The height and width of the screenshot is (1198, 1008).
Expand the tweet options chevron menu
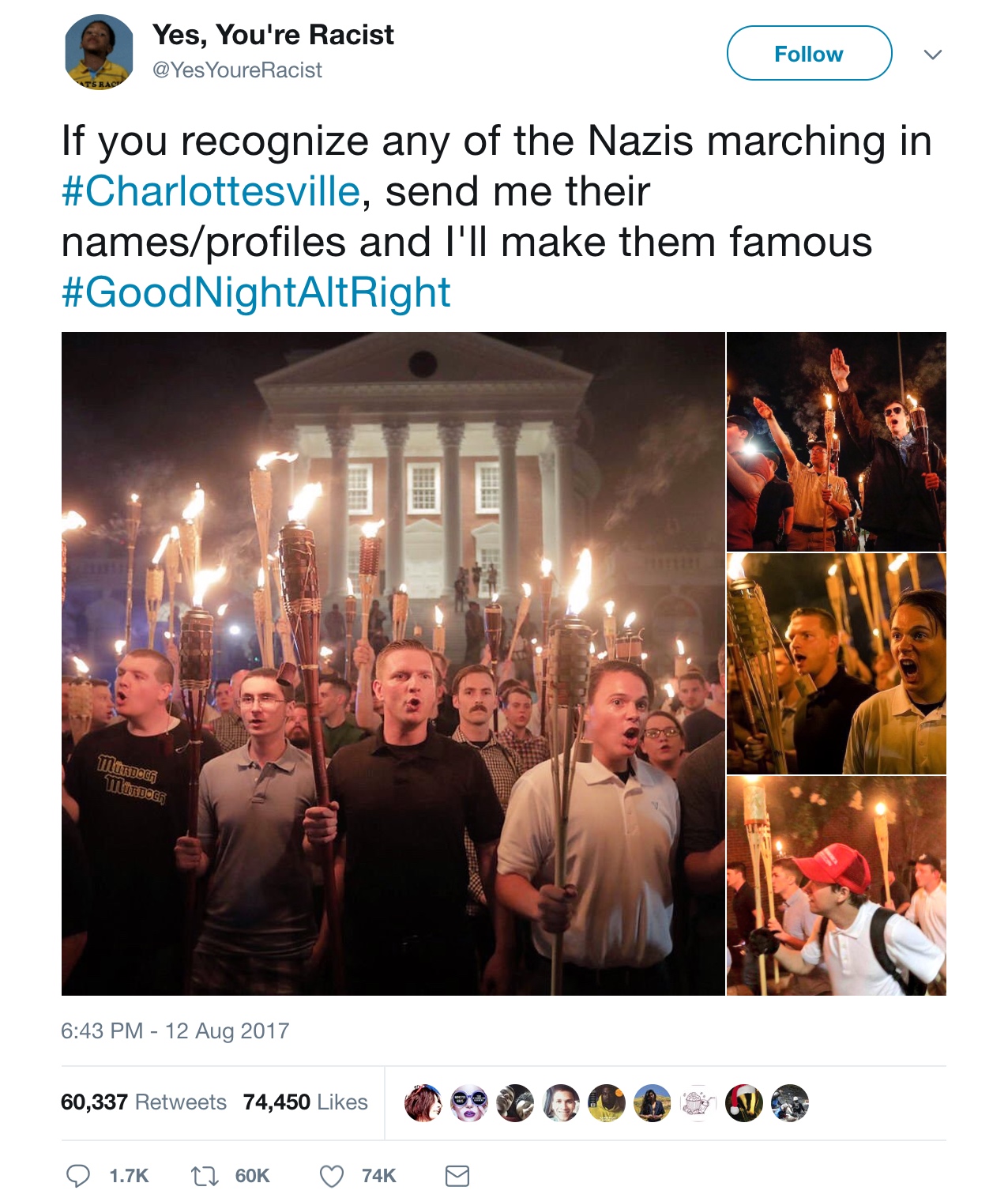[933, 55]
